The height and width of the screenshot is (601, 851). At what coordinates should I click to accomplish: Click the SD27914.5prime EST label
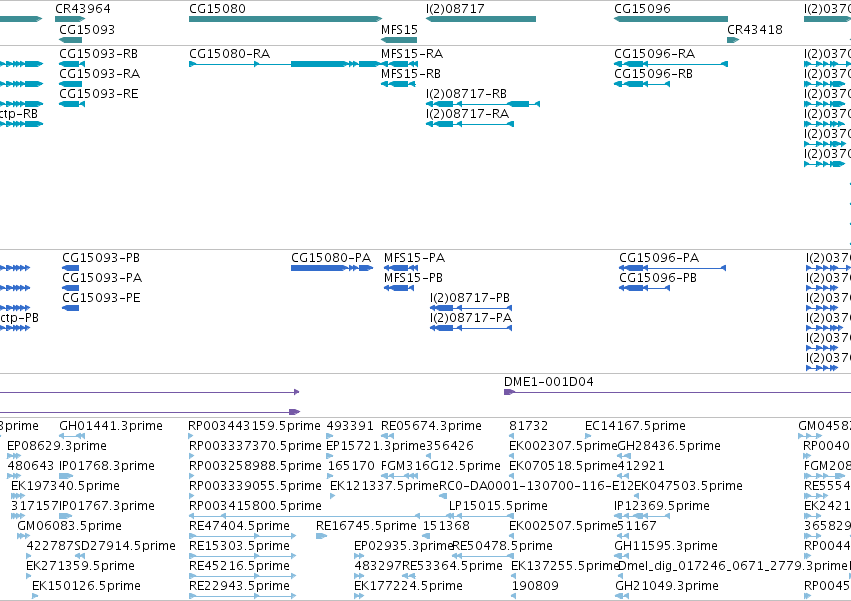(125, 546)
